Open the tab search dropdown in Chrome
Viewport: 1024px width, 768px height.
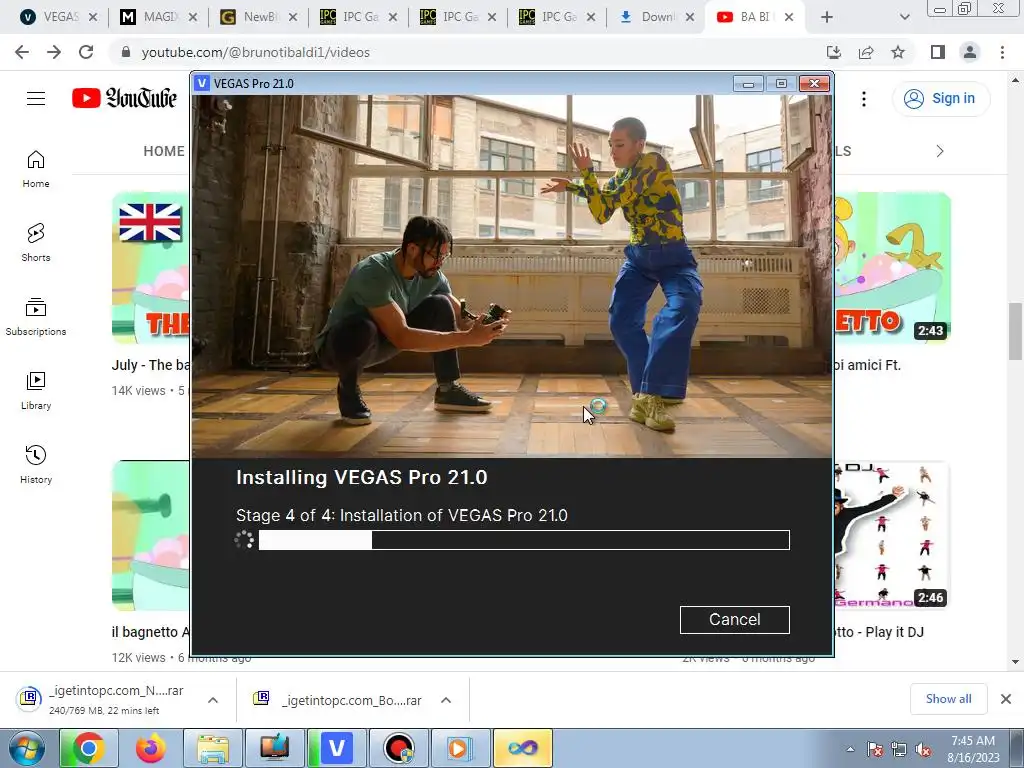904,17
